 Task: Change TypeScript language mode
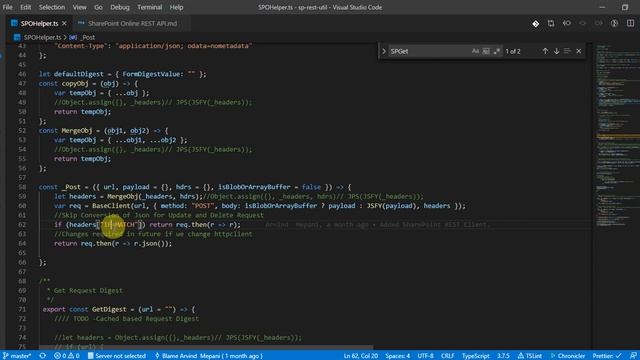click(x=476, y=356)
